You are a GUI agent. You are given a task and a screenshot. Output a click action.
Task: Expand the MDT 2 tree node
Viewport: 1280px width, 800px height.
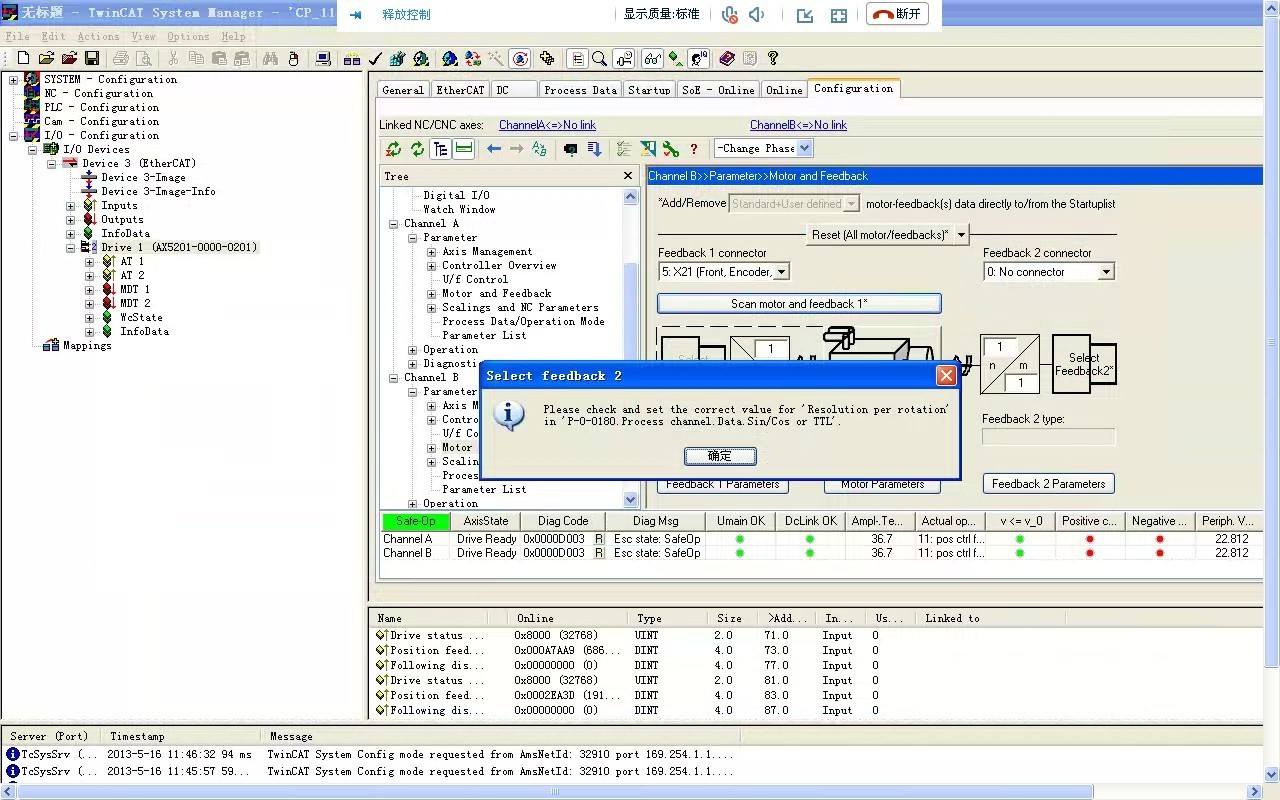[x=89, y=303]
